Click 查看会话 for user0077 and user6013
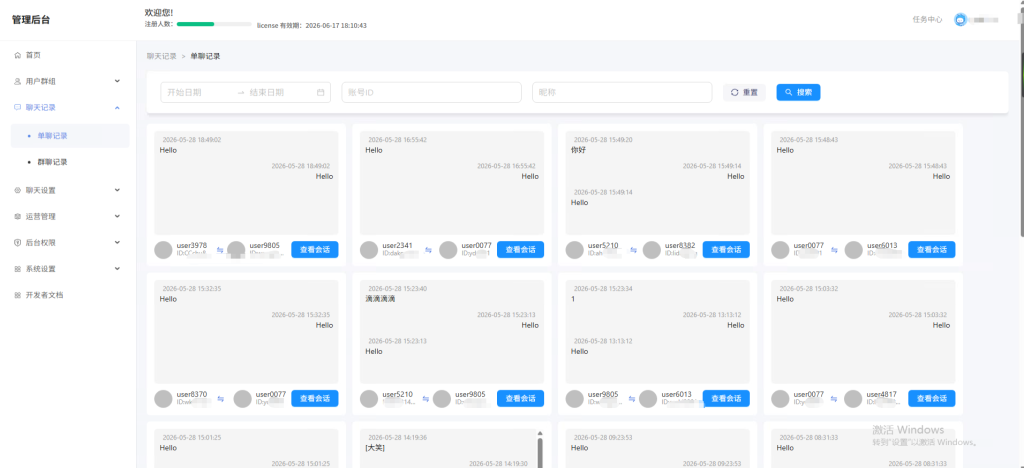 click(x=932, y=249)
